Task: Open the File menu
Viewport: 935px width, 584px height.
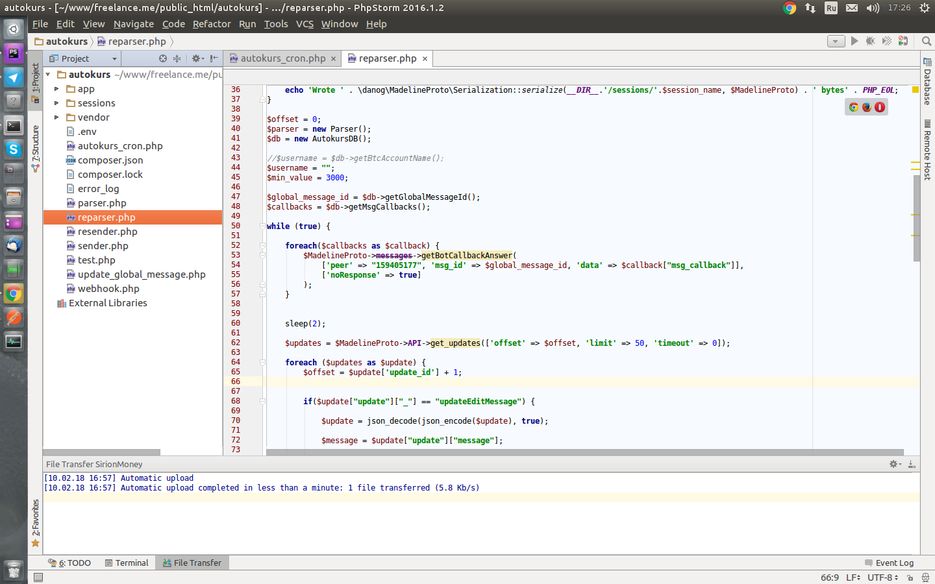Action: pyautogui.click(x=40, y=24)
